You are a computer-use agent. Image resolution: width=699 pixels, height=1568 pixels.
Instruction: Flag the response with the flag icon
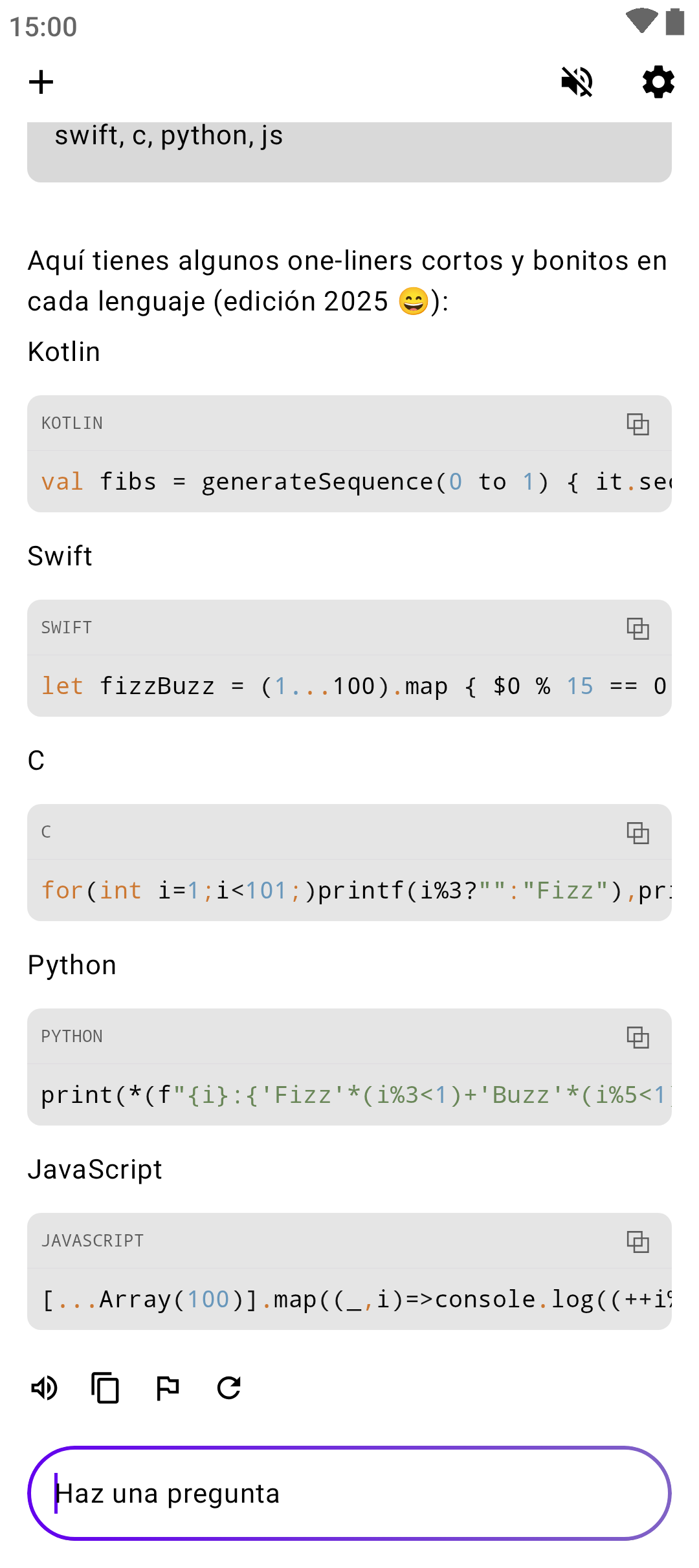click(168, 1388)
